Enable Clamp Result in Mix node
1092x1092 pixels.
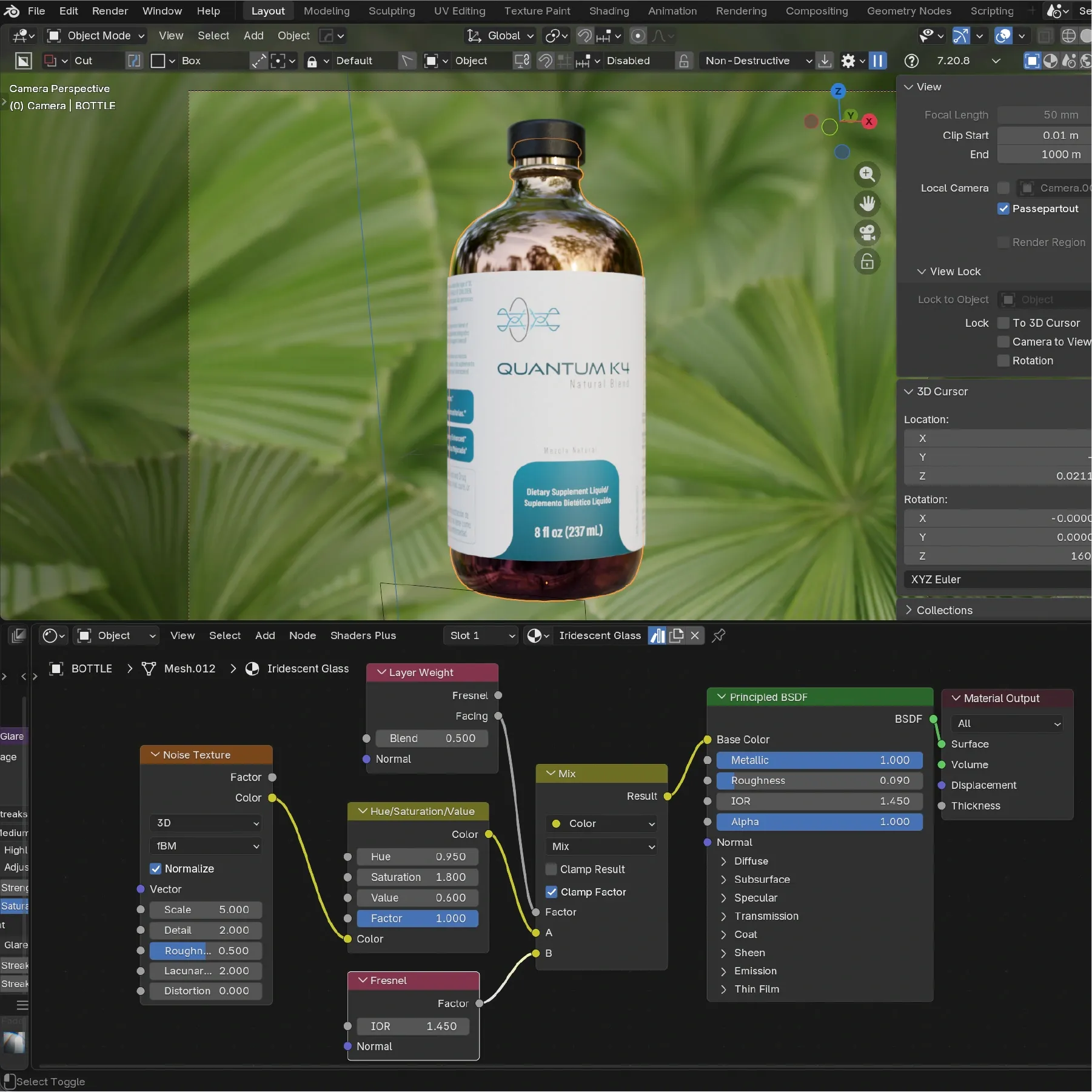[x=551, y=869]
